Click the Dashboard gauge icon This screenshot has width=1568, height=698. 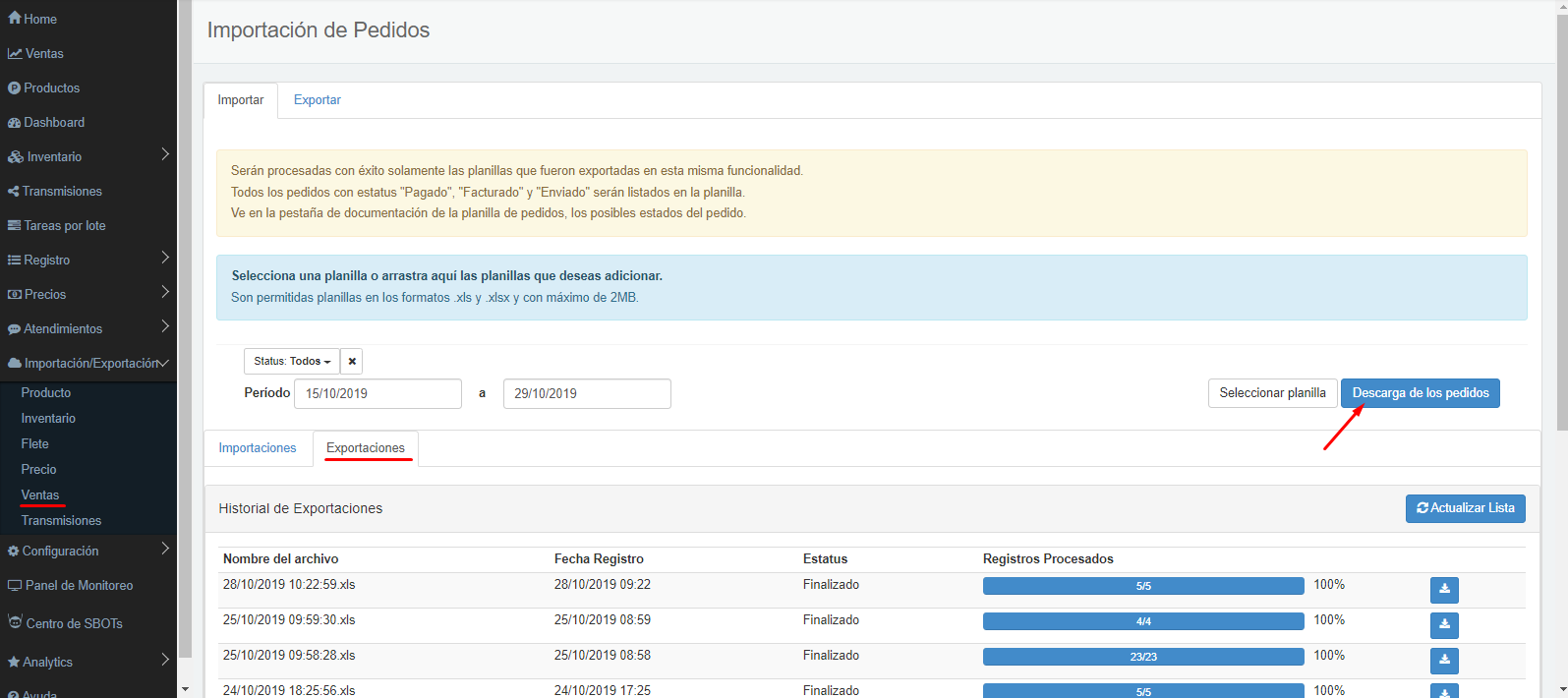(x=15, y=123)
